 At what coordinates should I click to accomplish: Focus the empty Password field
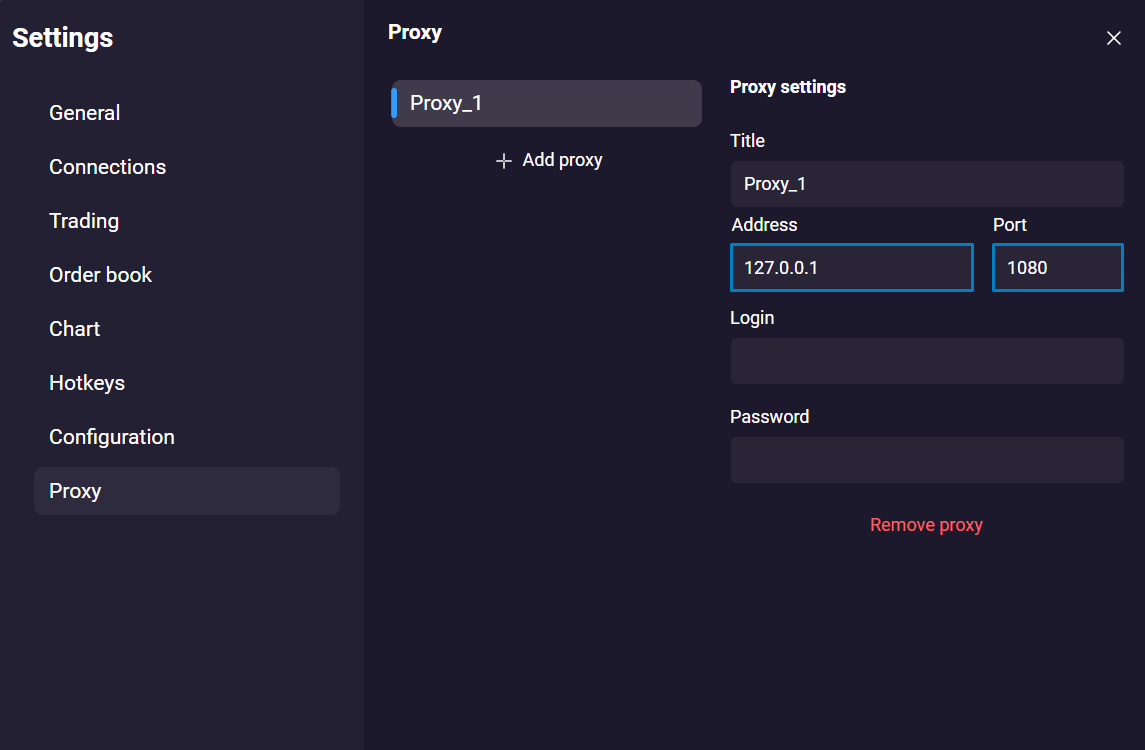tap(927, 460)
